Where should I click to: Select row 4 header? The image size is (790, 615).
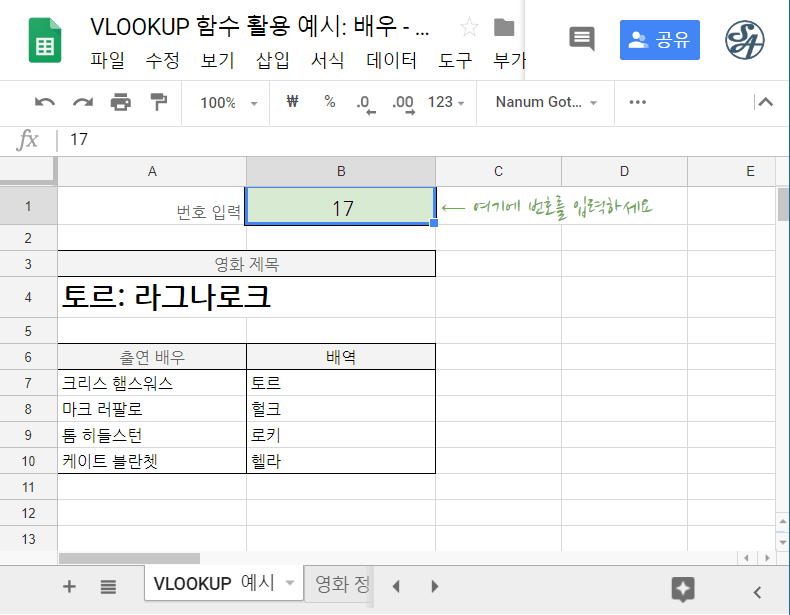(x=28, y=297)
